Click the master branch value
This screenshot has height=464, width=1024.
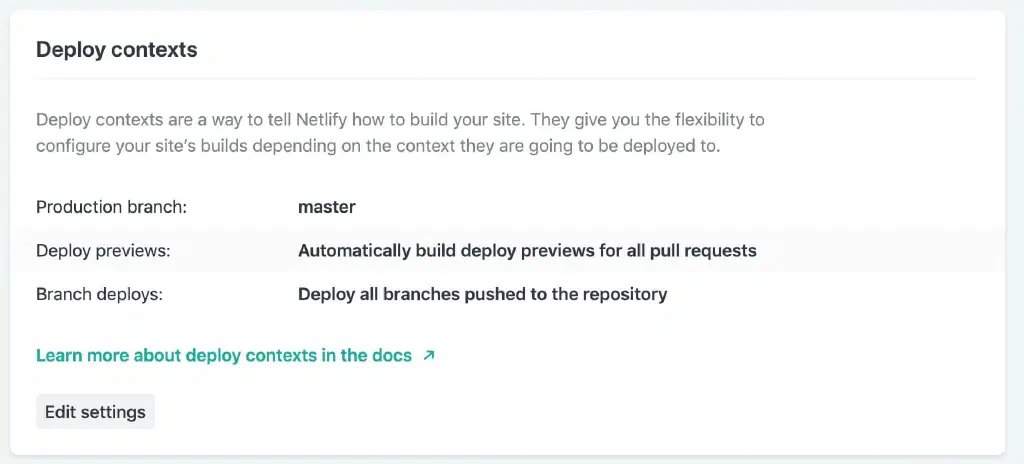pos(327,207)
